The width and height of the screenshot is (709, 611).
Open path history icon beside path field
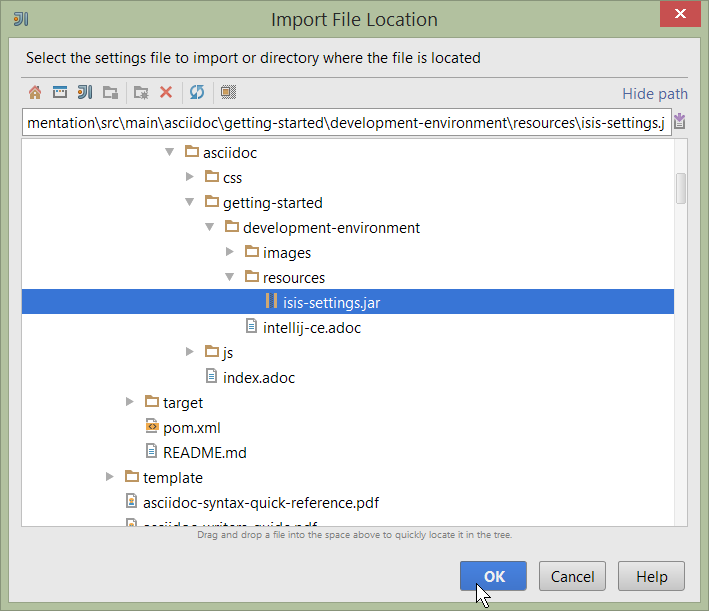point(680,122)
